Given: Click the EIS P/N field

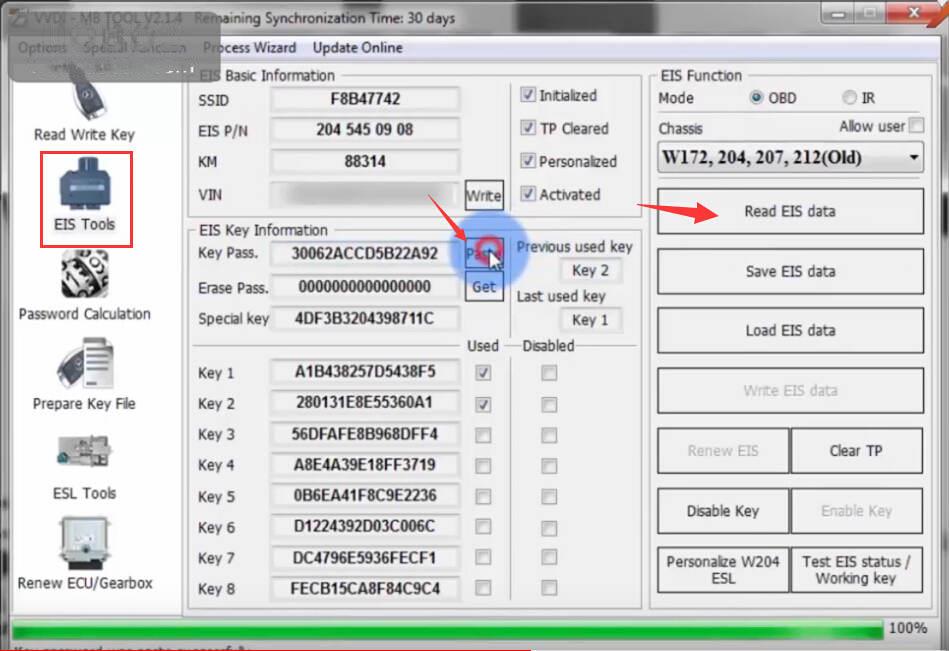Looking at the screenshot, I should pos(365,129).
